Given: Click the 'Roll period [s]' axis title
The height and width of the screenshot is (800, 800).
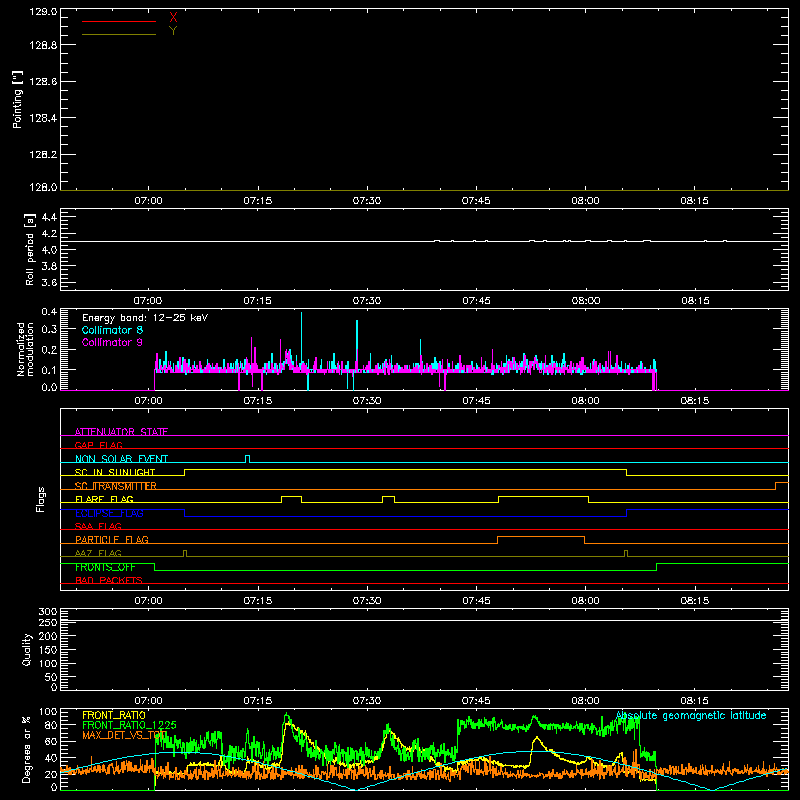Looking at the screenshot, I should point(30,249).
